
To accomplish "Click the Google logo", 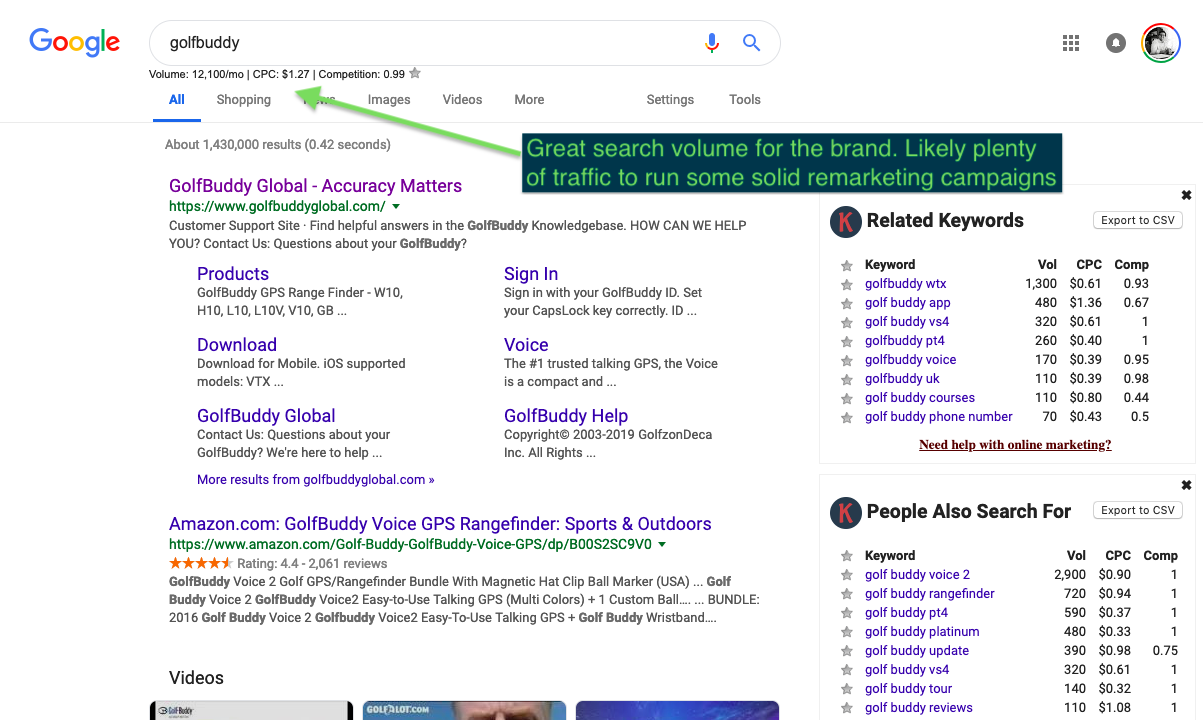I will 75,43.
